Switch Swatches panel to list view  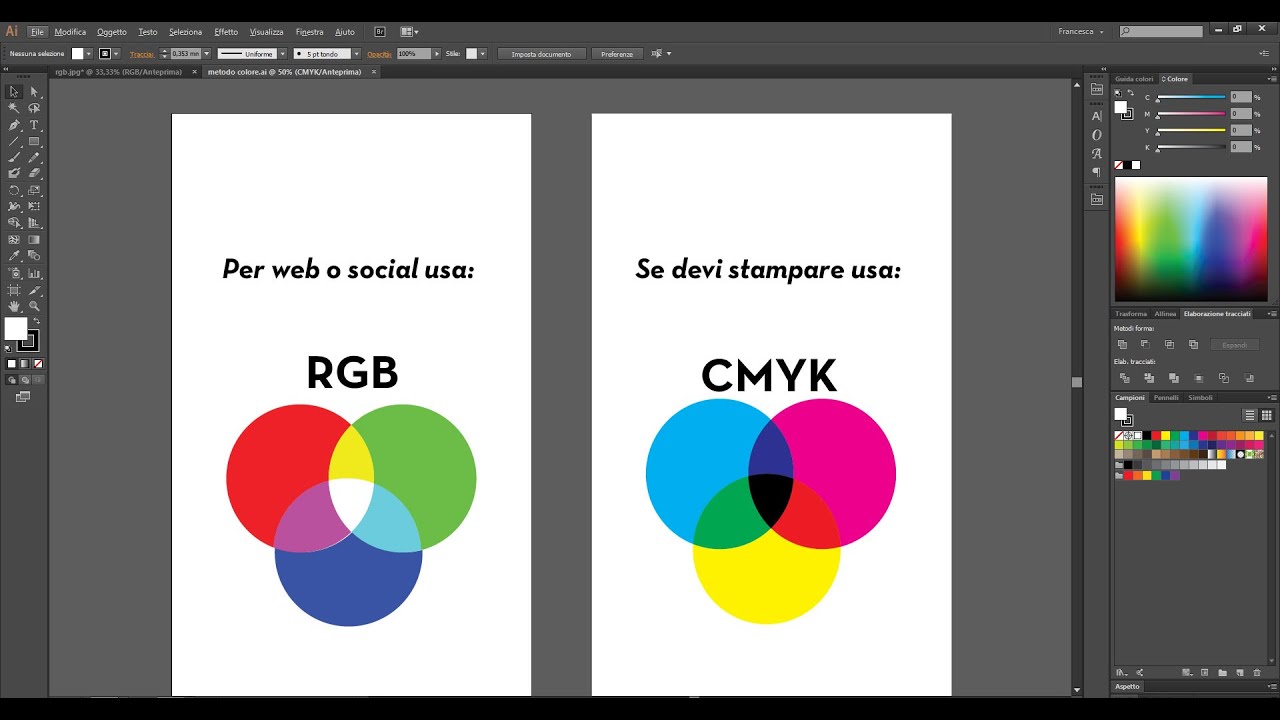(x=1250, y=414)
